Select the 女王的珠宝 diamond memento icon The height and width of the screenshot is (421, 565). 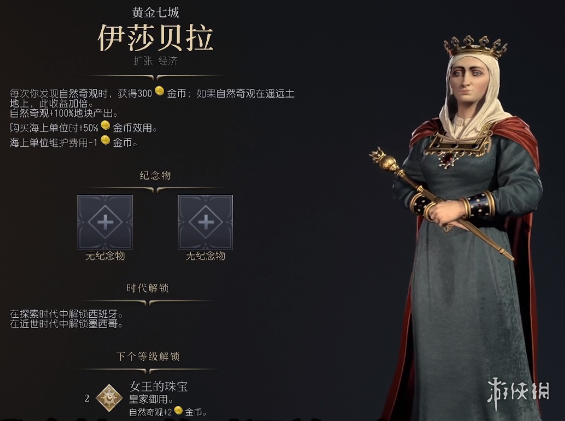(109, 398)
